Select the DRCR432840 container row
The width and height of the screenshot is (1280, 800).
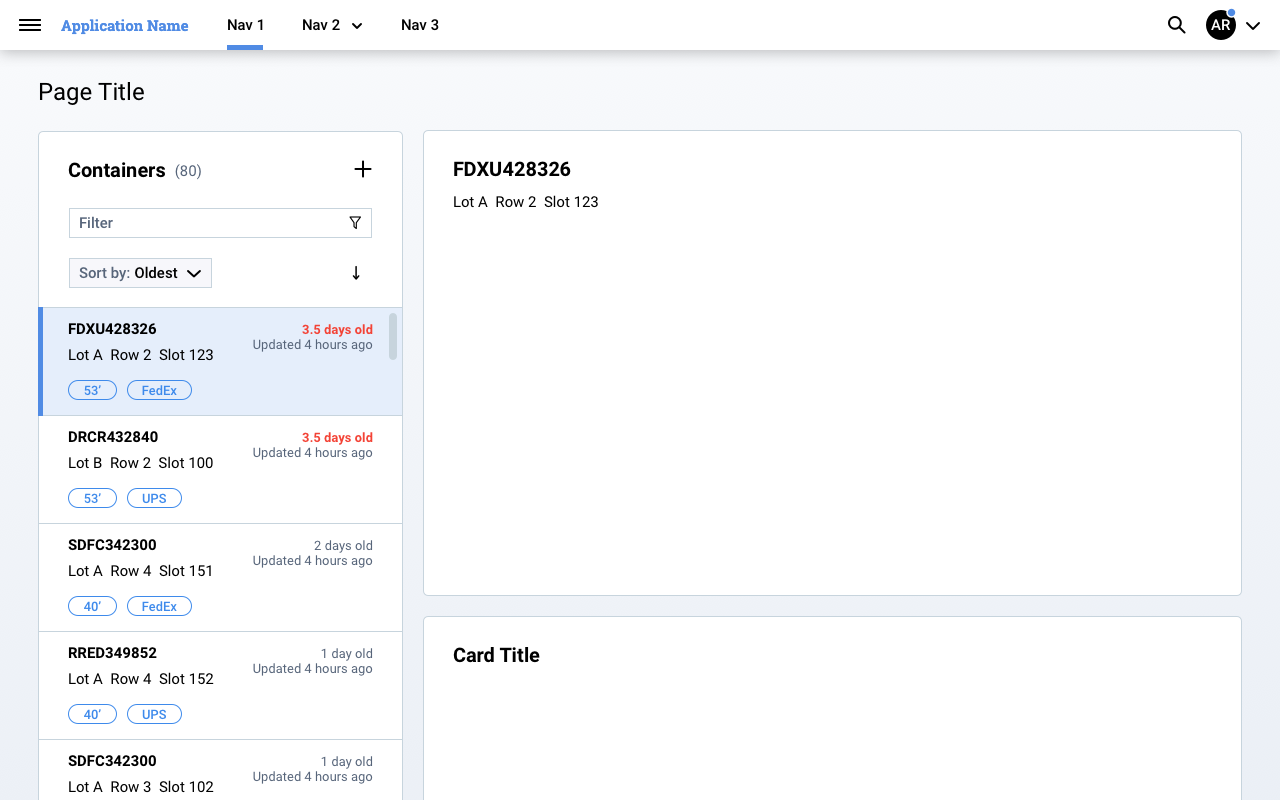(x=220, y=470)
